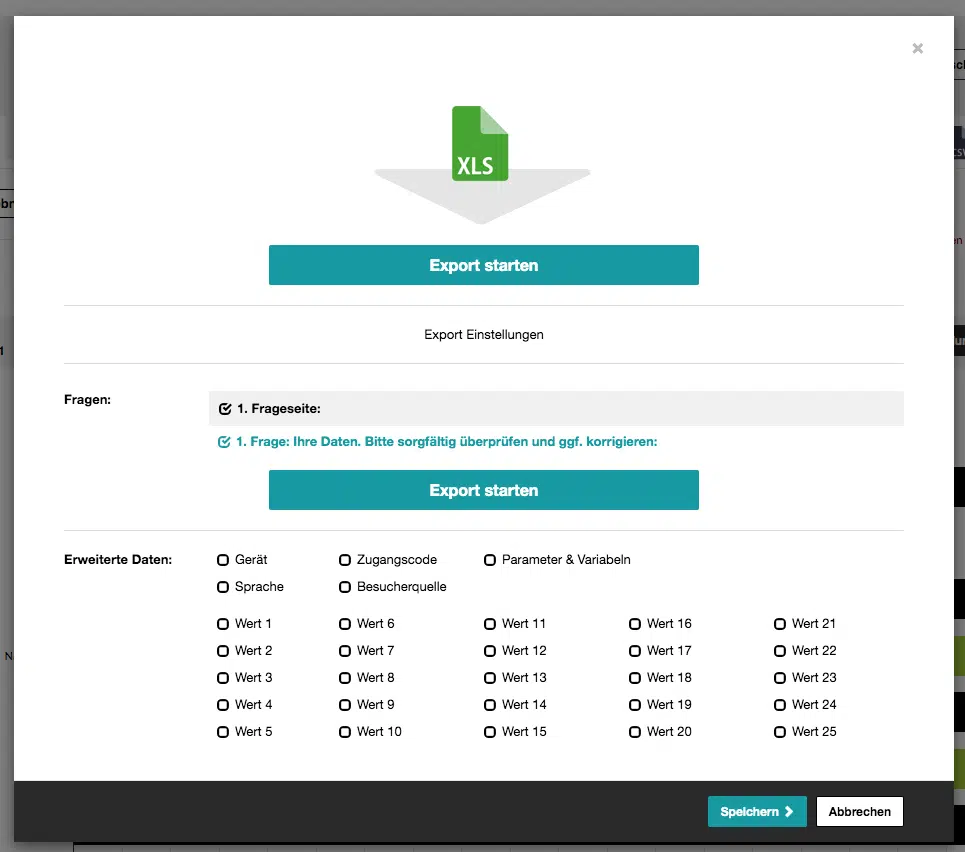Screen dimensions: 965x852
Task: Tick the Wert 7 checkbox
Action: [345, 651]
